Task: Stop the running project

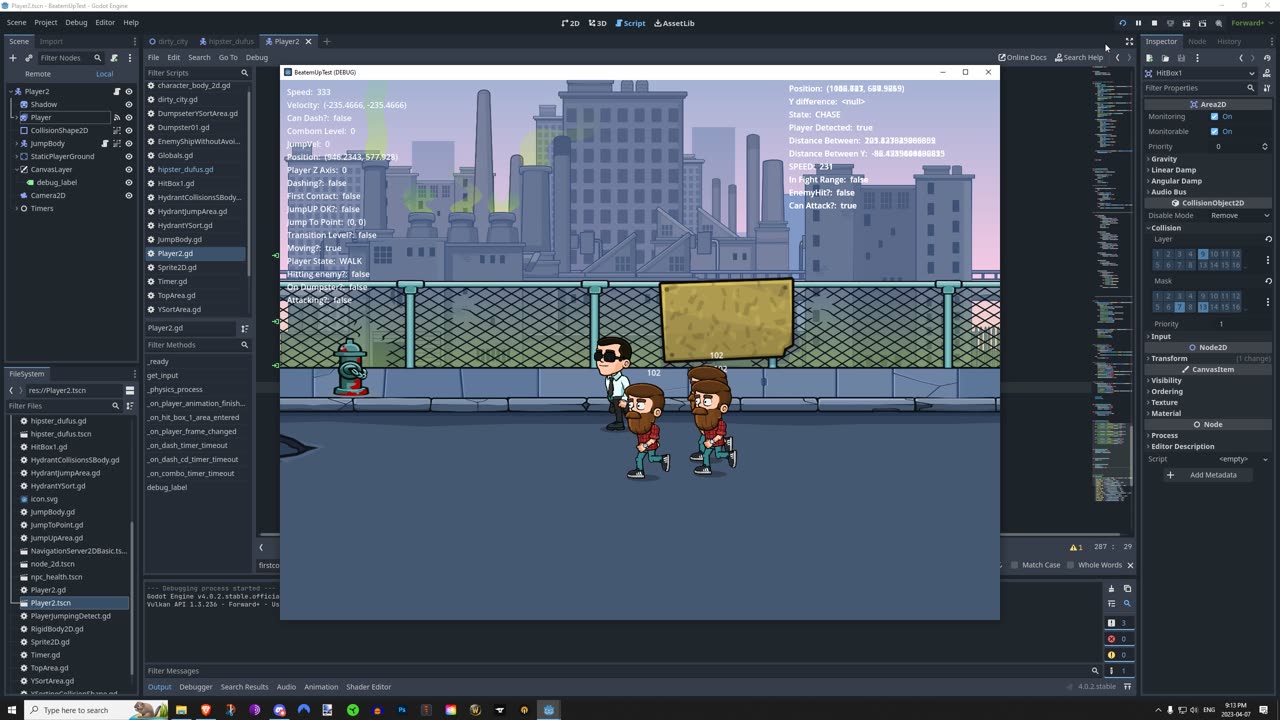Action: point(1154,23)
